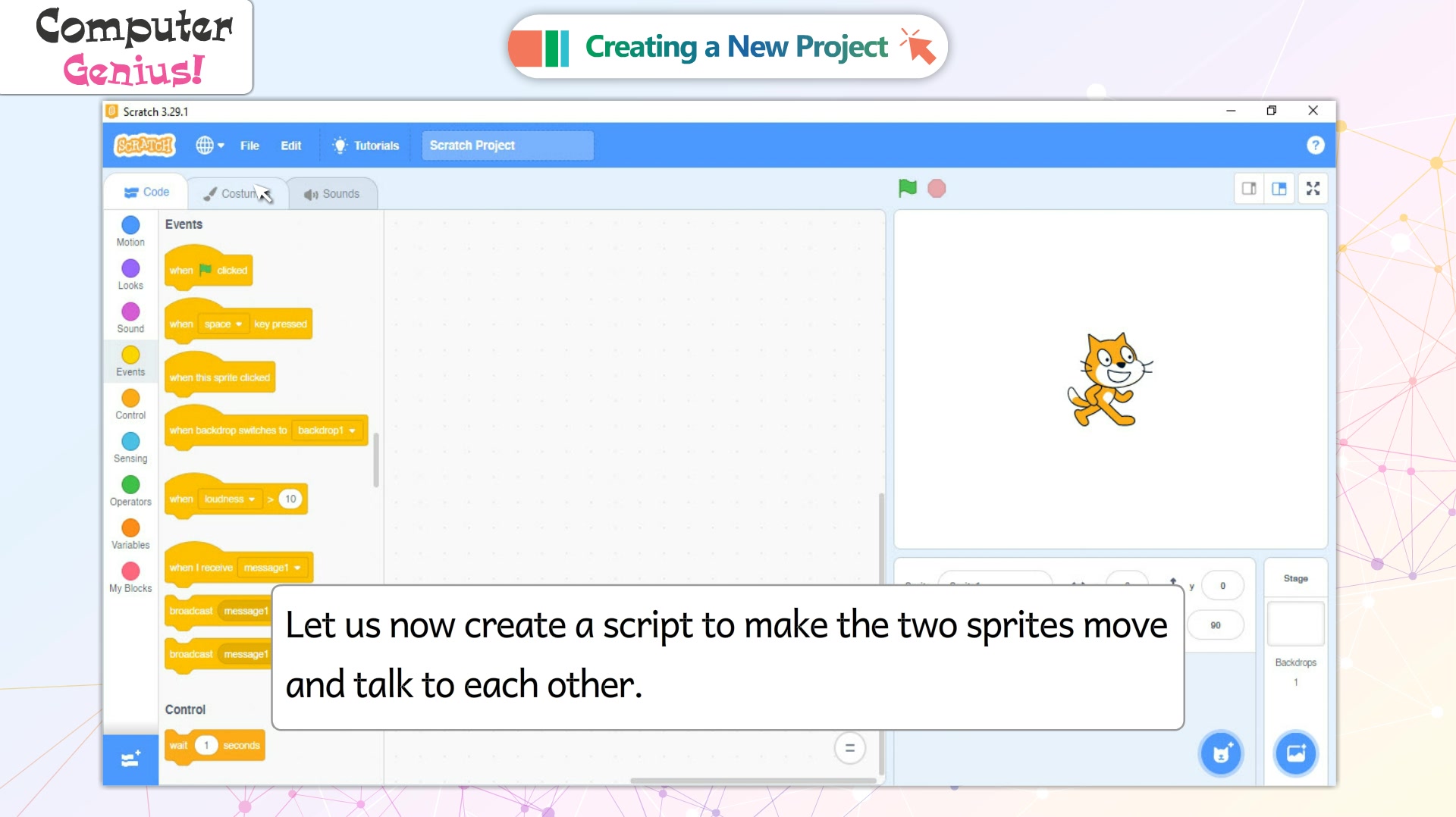Open Tutorials from the menu bar
Image resolution: width=1456 pixels, height=817 pixels.
coord(366,146)
